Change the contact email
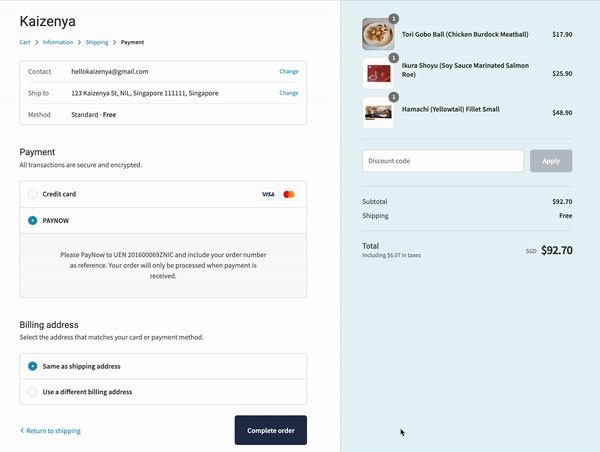Viewport: 600px width, 452px height. [288, 72]
